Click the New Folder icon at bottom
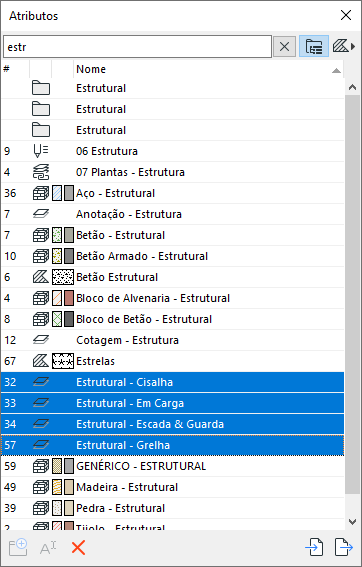This screenshot has width=362, height=567. 18,547
